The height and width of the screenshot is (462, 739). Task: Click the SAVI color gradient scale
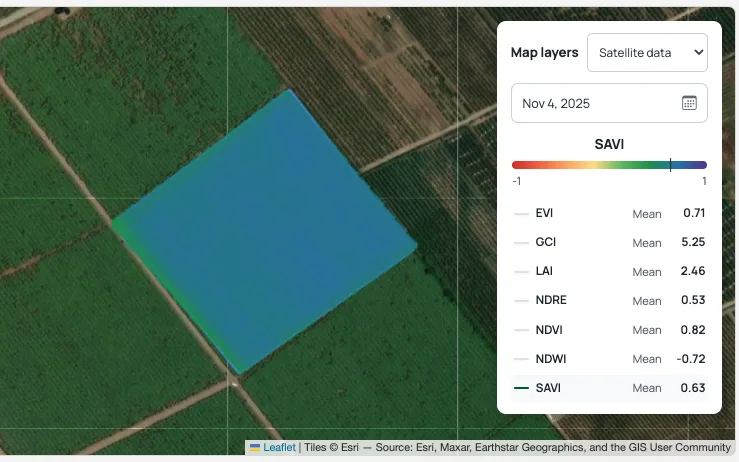pyautogui.click(x=609, y=165)
